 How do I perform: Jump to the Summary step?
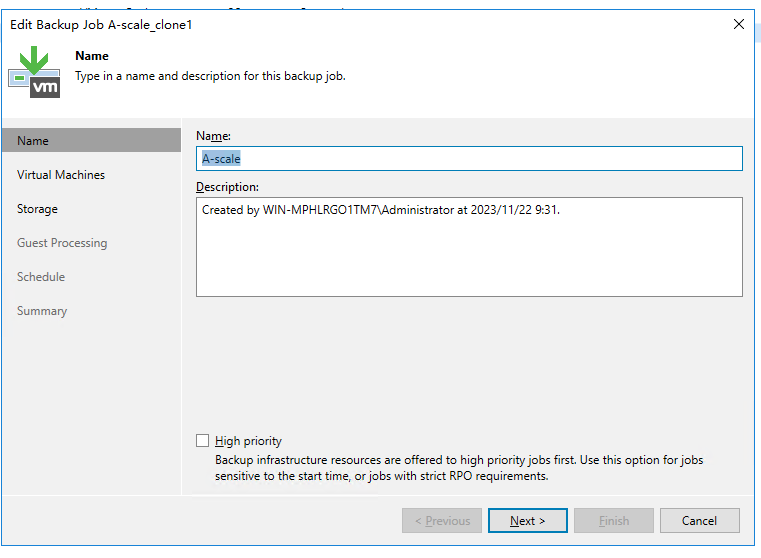(x=42, y=311)
